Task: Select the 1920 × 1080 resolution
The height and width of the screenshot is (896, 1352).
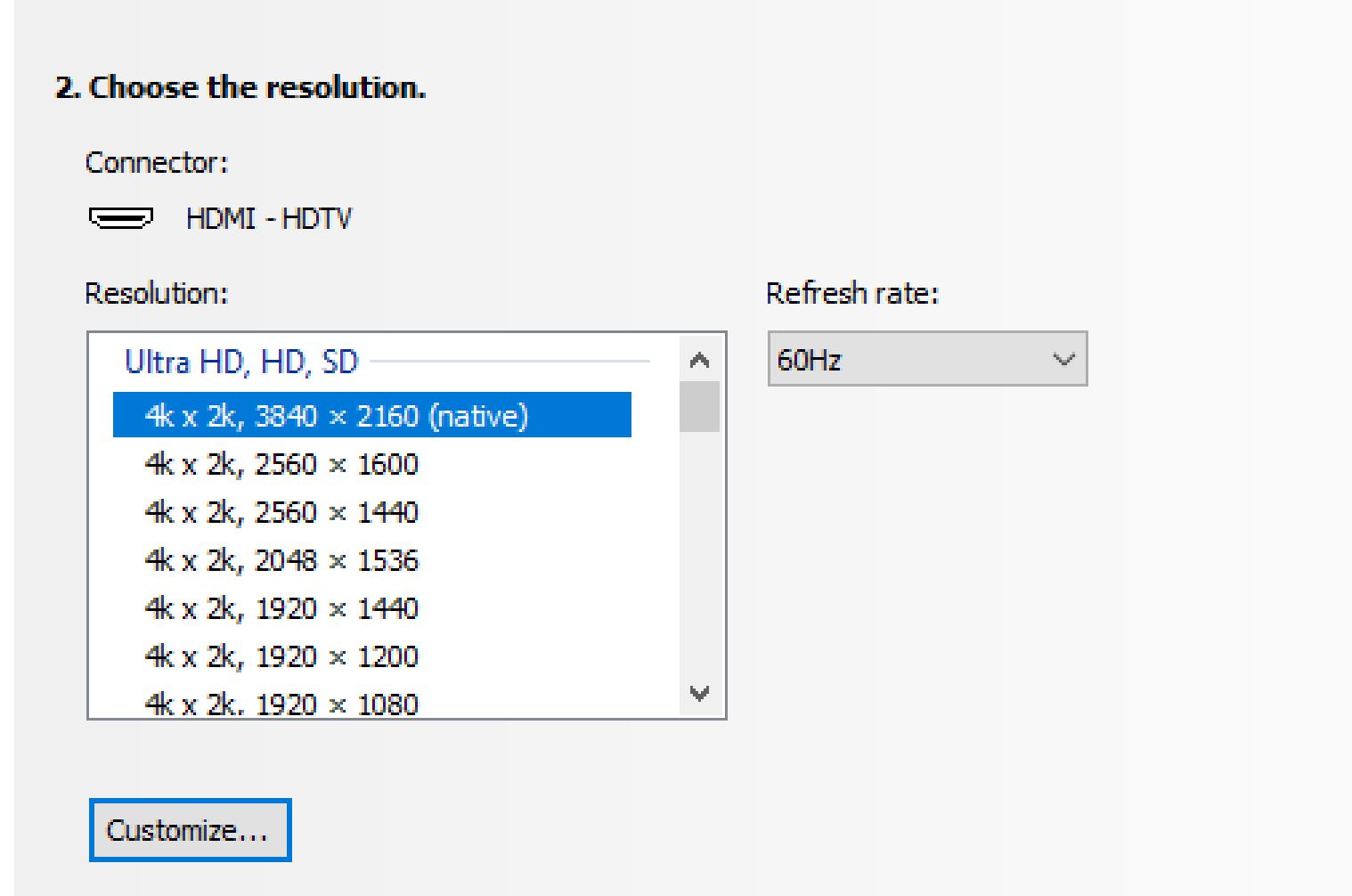Action: (x=281, y=704)
